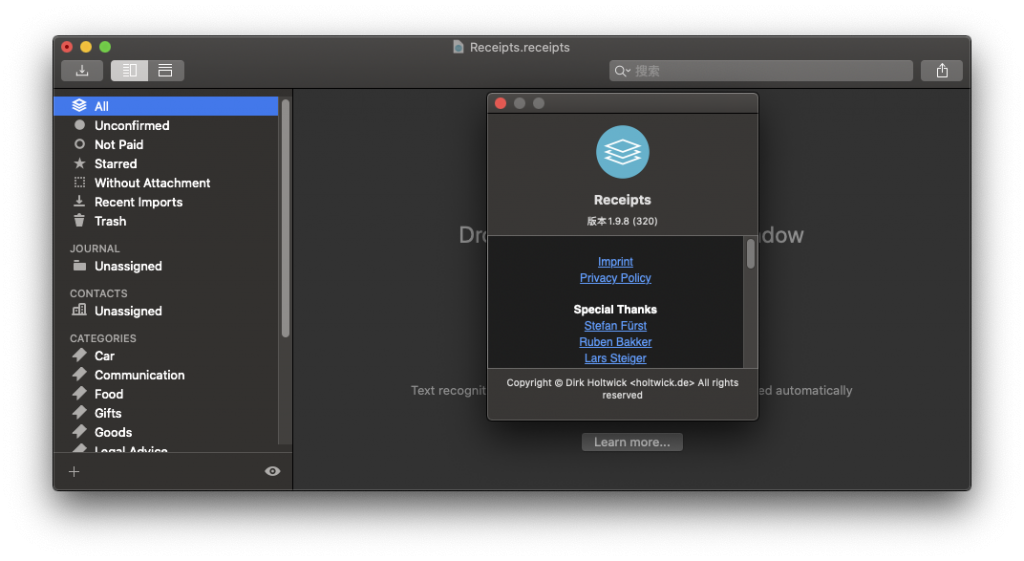This screenshot has height=561, width=1024.
Task: Click the Starred star icon
Action: point(79,163)
